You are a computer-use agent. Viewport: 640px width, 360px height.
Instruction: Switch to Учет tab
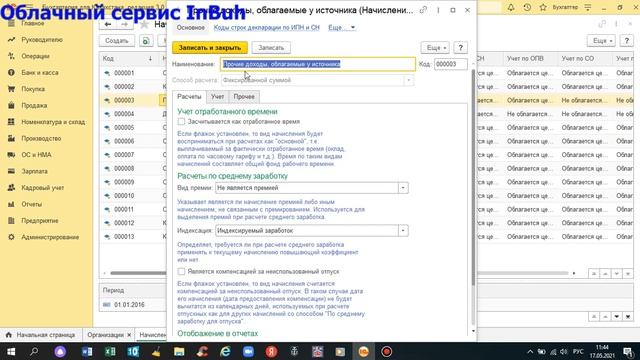[x=218, y=97]
